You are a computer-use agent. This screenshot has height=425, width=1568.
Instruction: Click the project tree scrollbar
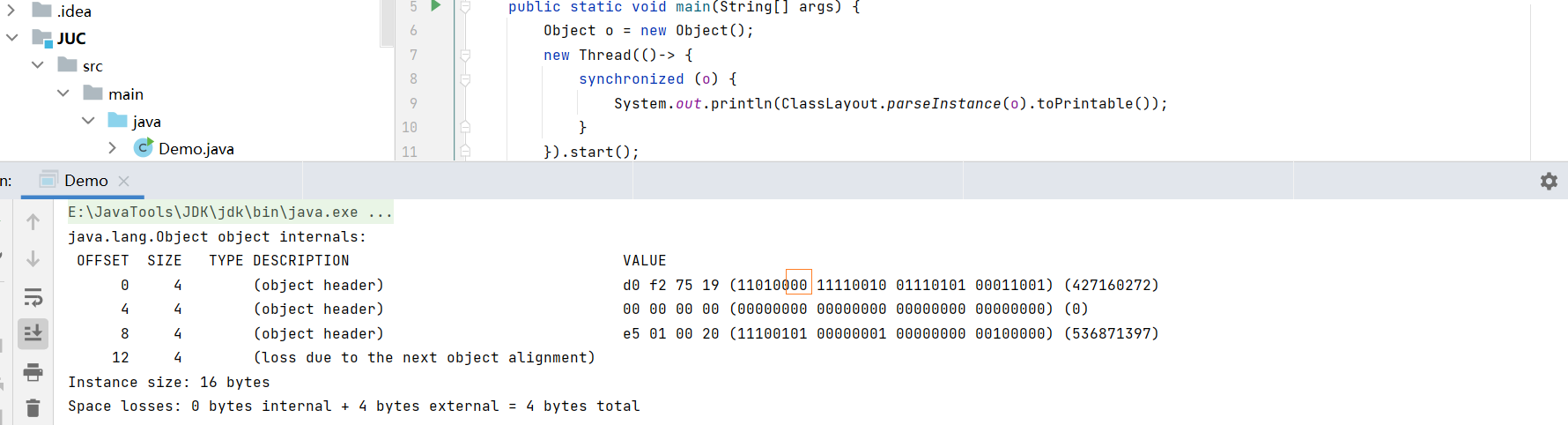click(387, 24)
